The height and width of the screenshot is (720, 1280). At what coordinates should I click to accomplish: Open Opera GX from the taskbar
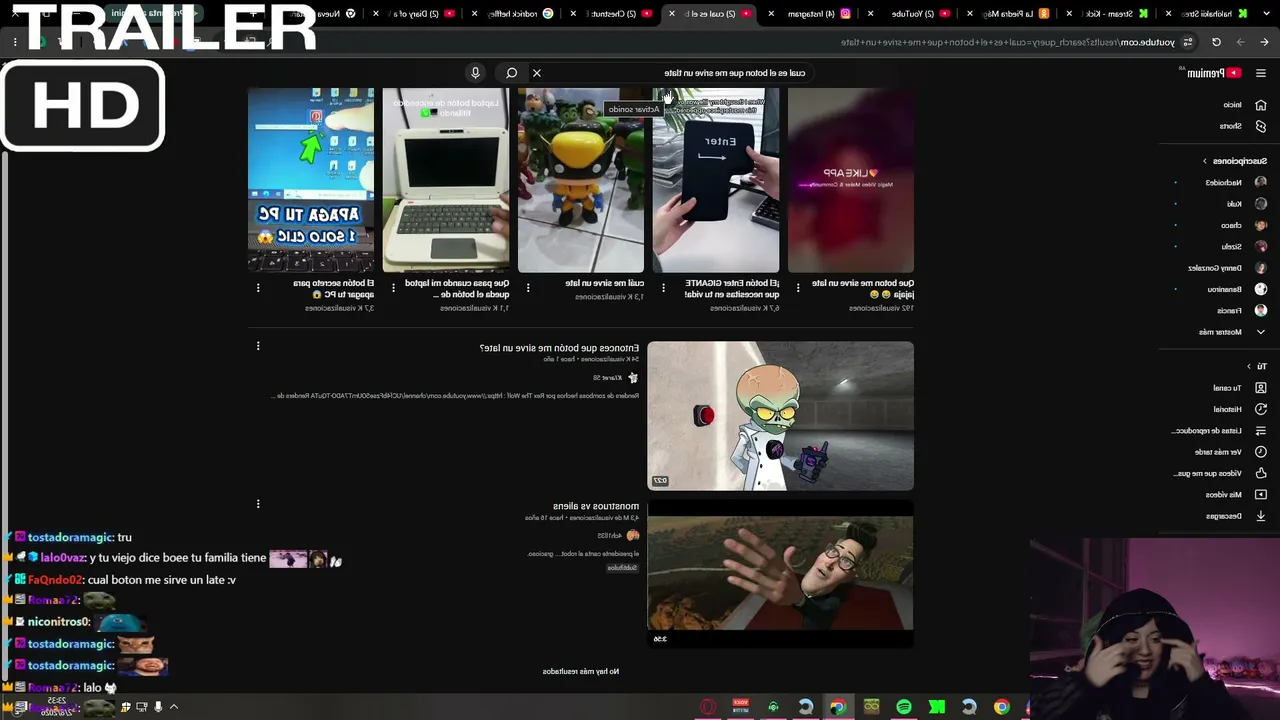[x=708, y=707]
